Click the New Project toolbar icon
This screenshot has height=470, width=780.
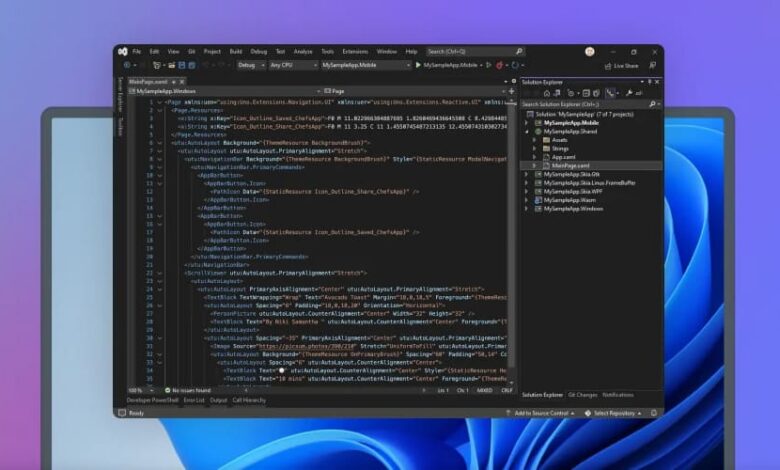(157, 65)
